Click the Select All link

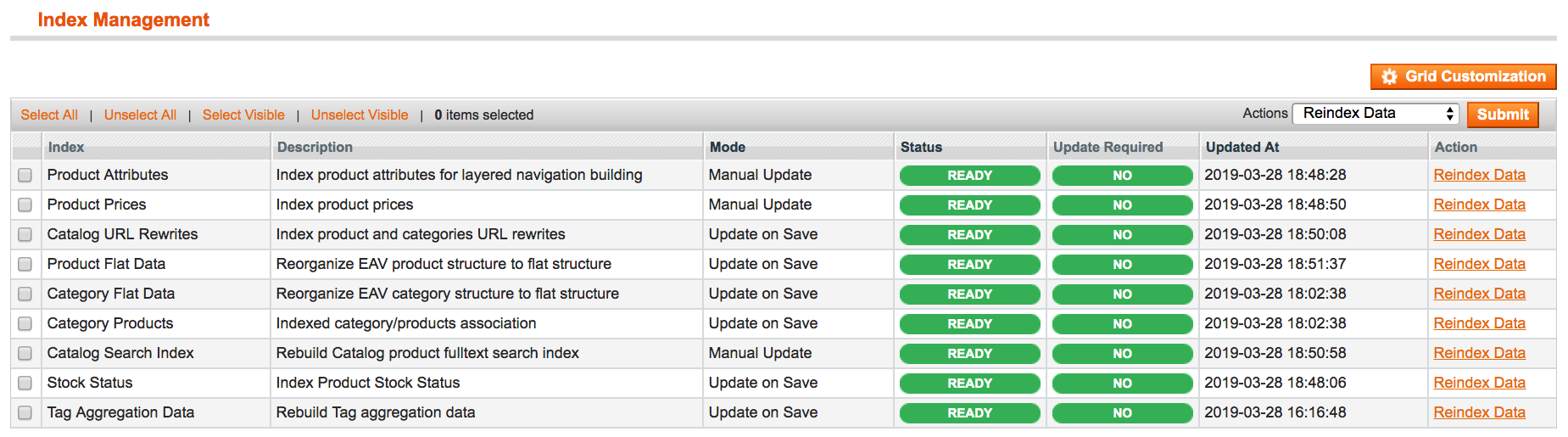click(x=49, y=115)
